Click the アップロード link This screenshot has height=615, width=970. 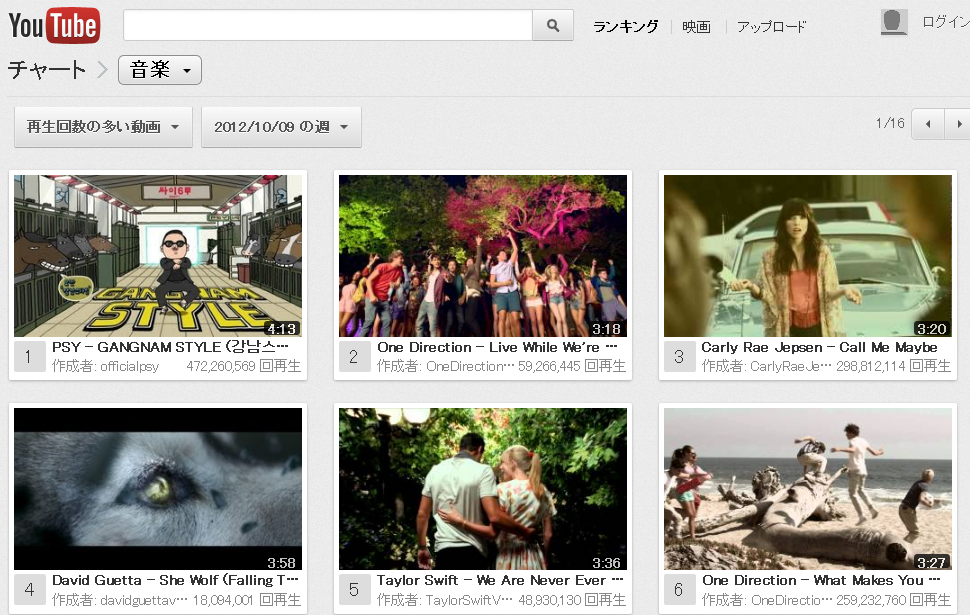coord(771,27)
